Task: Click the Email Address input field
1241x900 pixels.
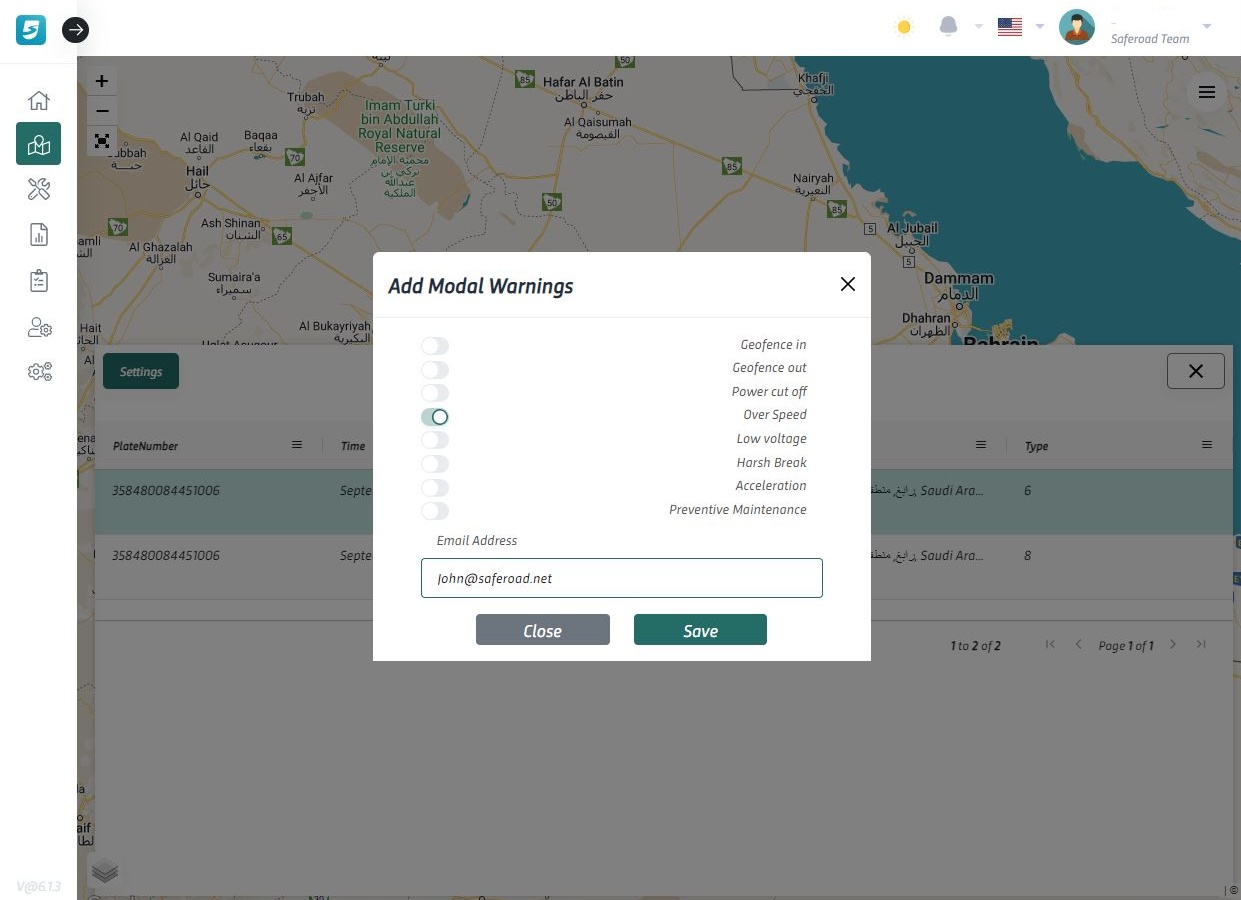Action: [x=621, y=578]
